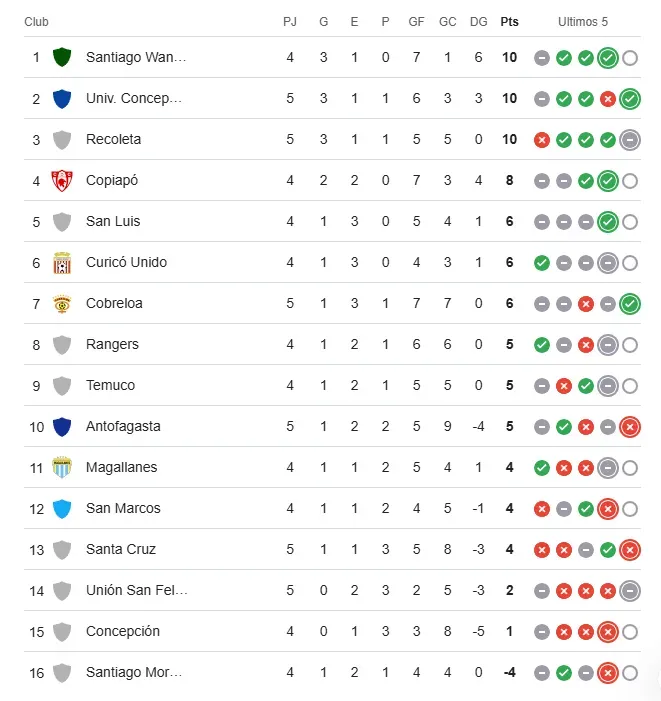
Task: Click the Antofagasta dark blue shield crest
Action: [x=62, y=426]
